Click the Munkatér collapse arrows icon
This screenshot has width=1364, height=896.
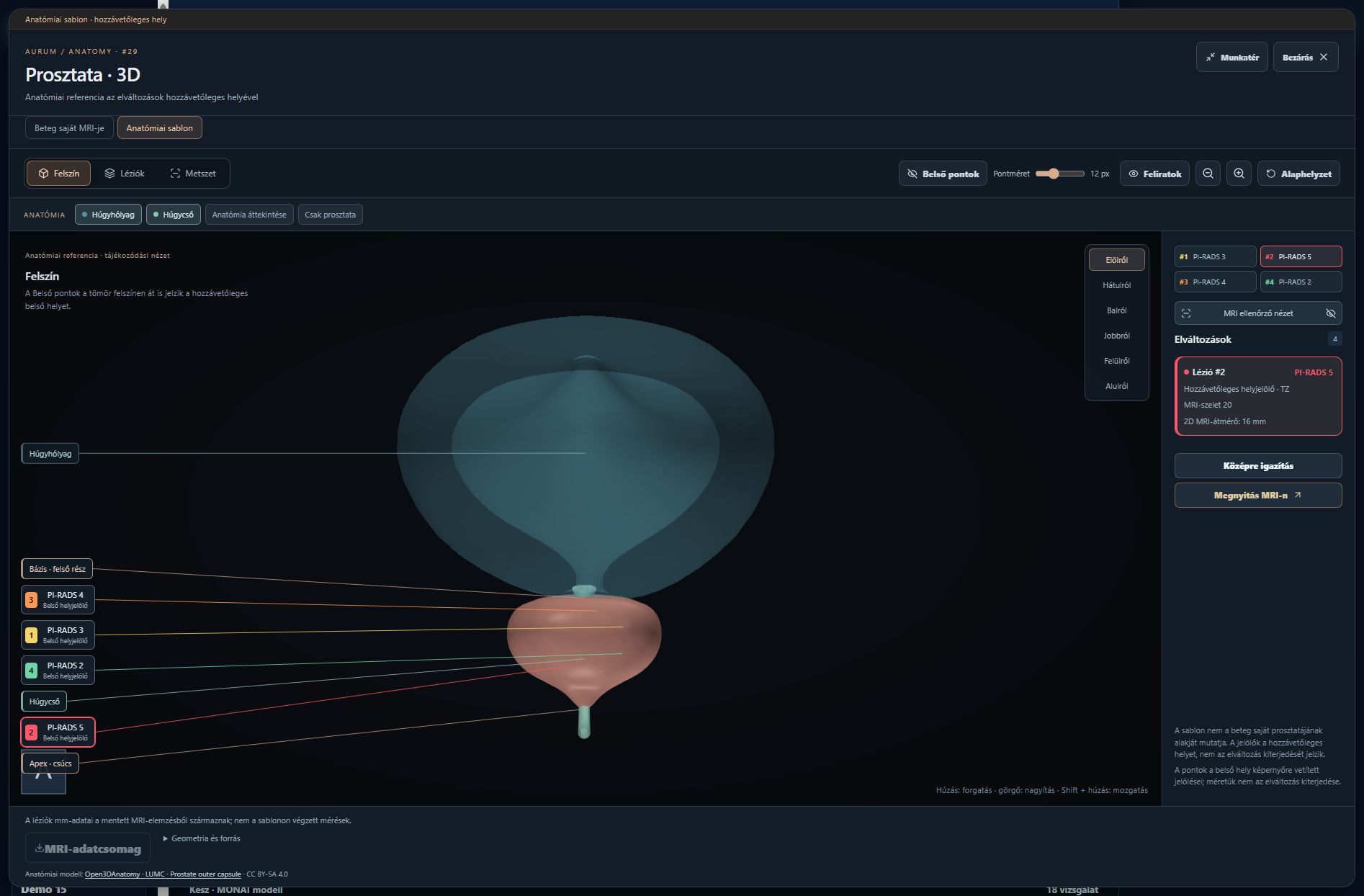click(x=1211, y=58)
